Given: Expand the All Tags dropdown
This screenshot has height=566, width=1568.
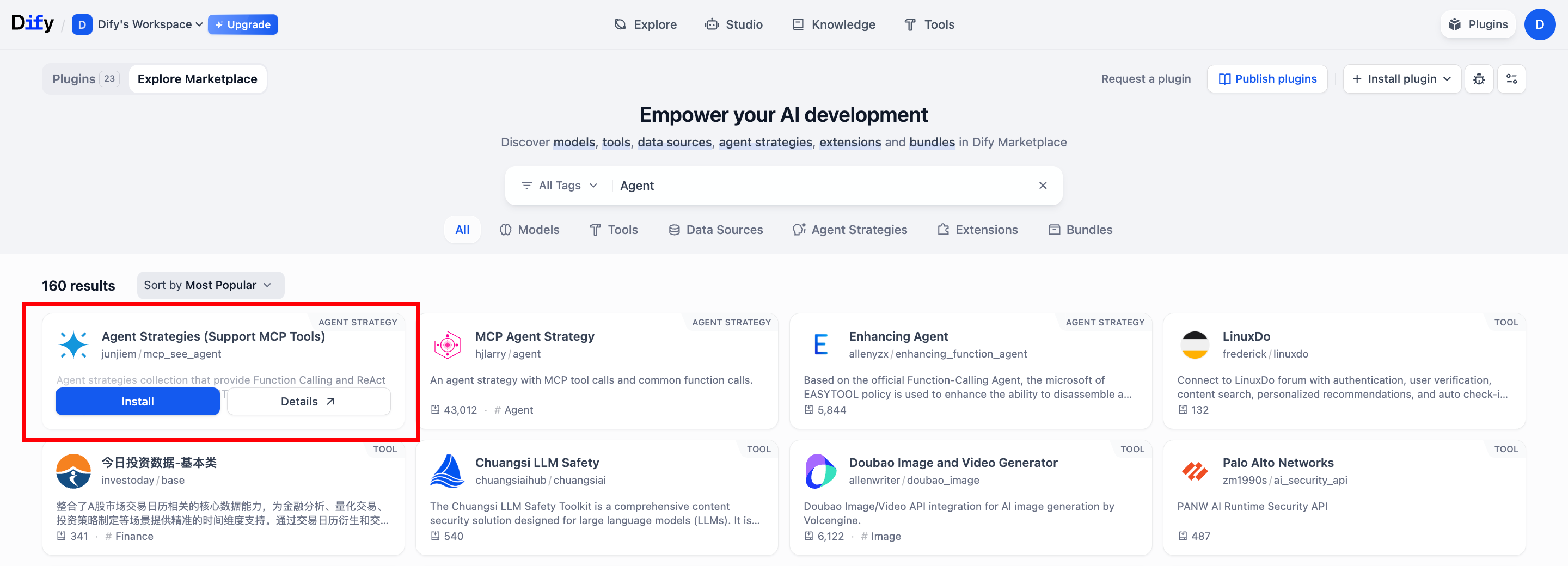Looking at the screenshot, I should [x=559, y=186].
